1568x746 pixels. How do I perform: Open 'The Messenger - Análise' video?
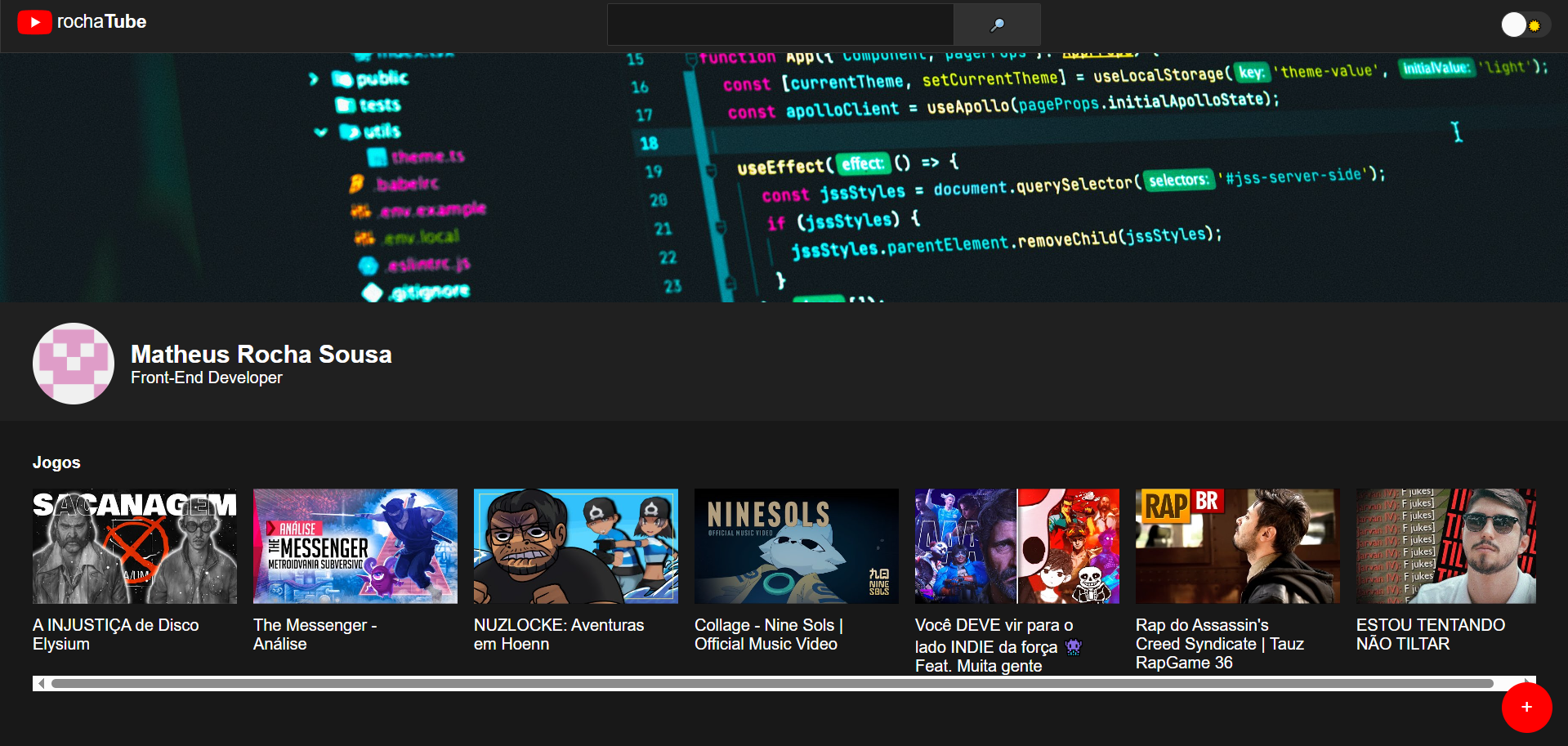(355, 545)
